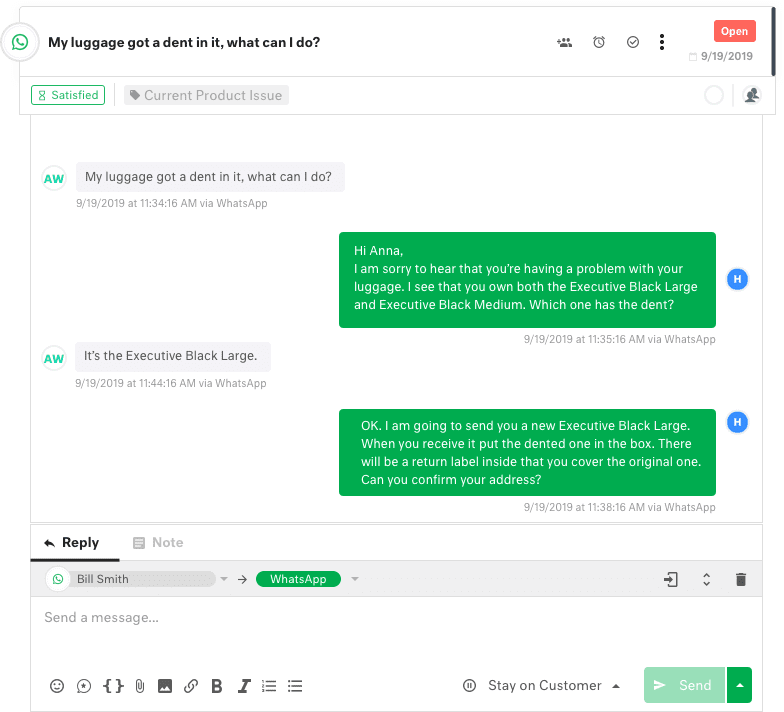Click the red Open status button
The image size is (784, 712).
[734, 31]
